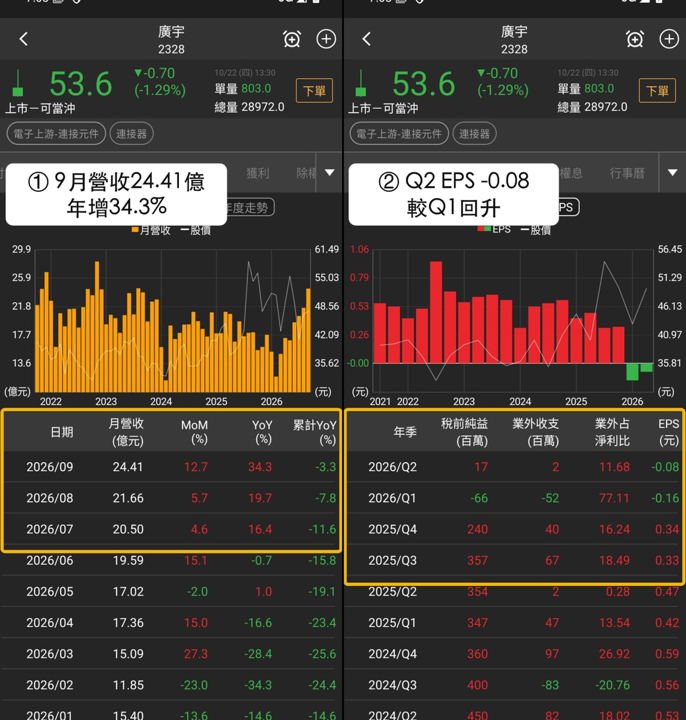Tap the back arrow on the left screen

[24, 39]
